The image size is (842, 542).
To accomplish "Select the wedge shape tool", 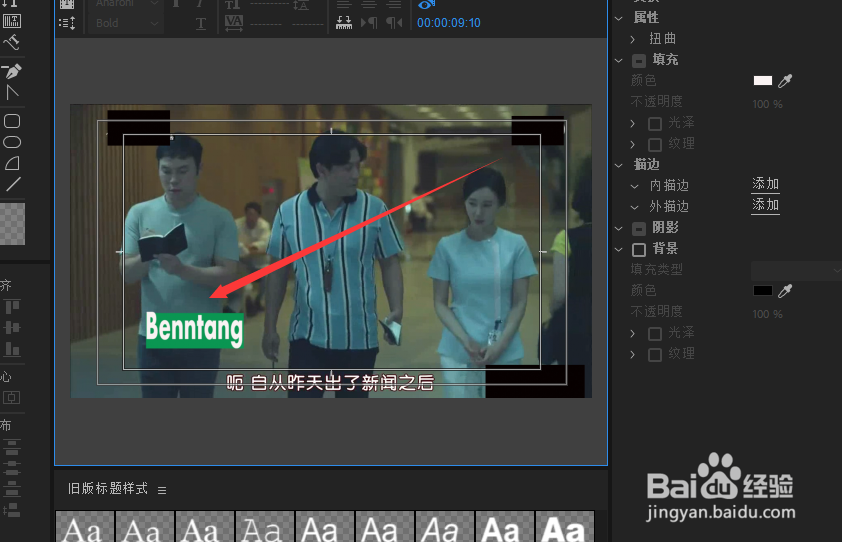I will [12, 163].
